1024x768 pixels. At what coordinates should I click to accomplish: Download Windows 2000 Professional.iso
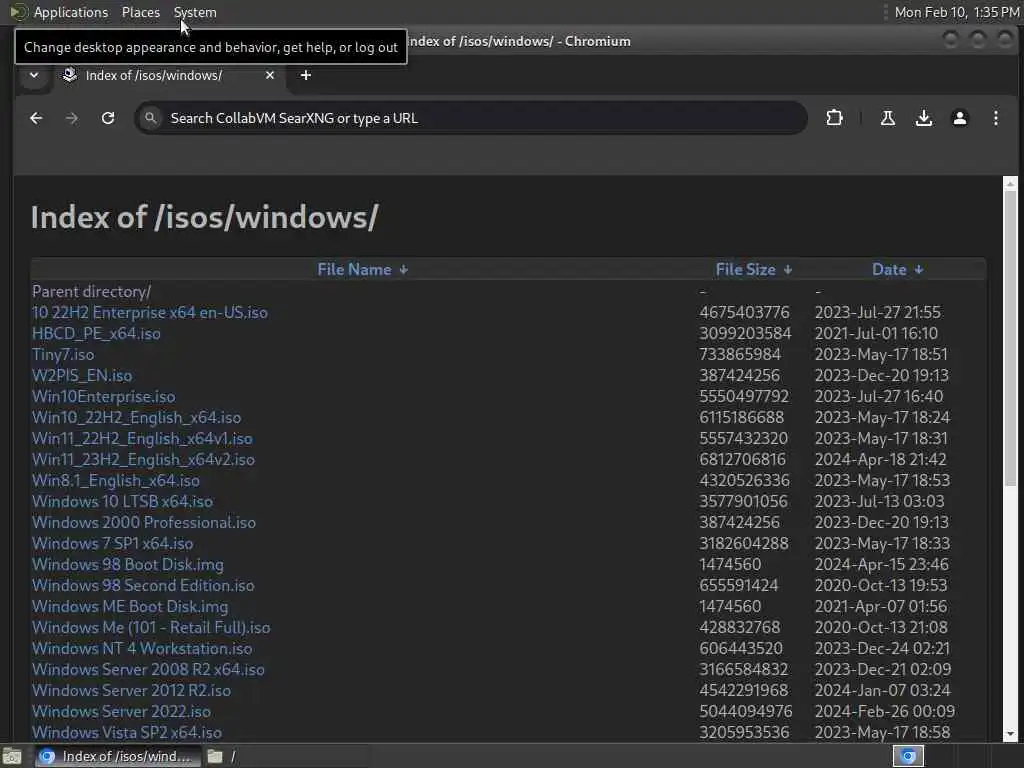coord(144,522)
